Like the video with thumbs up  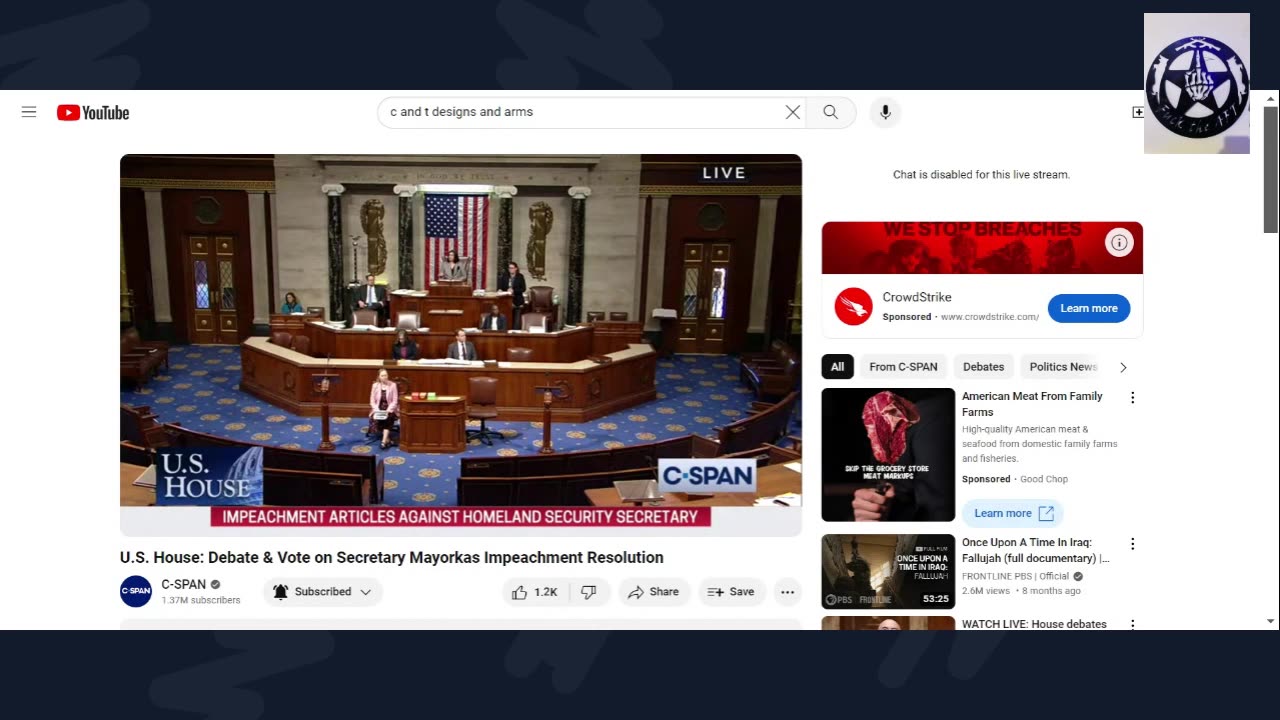click(536, 592)
